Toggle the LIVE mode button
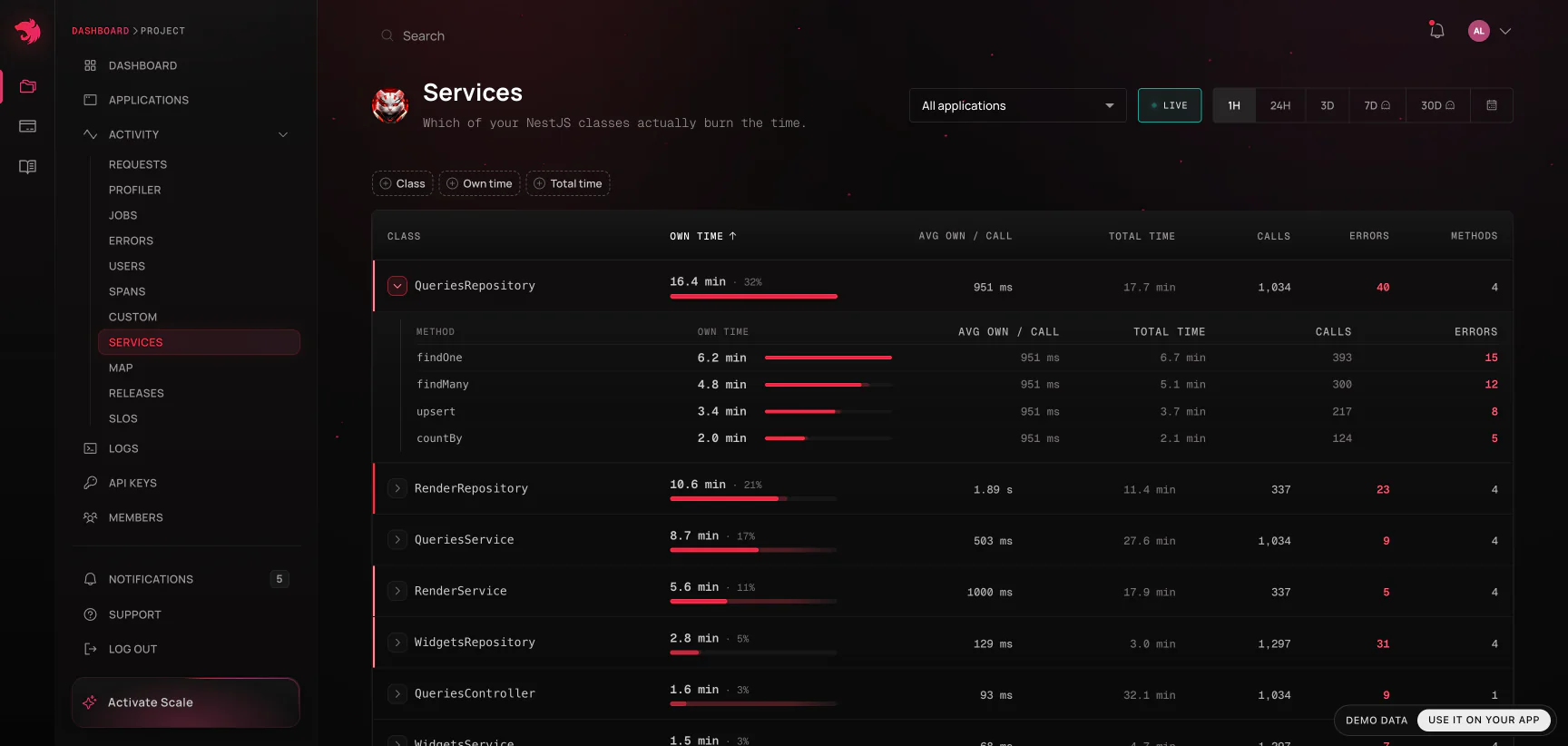Image resolution: width=1568 pixels, height=746 pixels. [1170, 105]
